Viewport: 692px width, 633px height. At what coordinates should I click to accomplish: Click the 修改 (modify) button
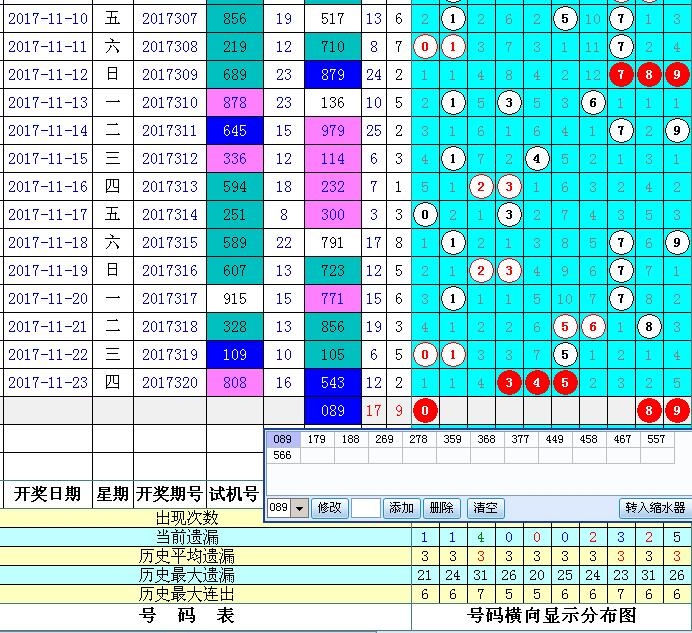click(x=330, y=508)
